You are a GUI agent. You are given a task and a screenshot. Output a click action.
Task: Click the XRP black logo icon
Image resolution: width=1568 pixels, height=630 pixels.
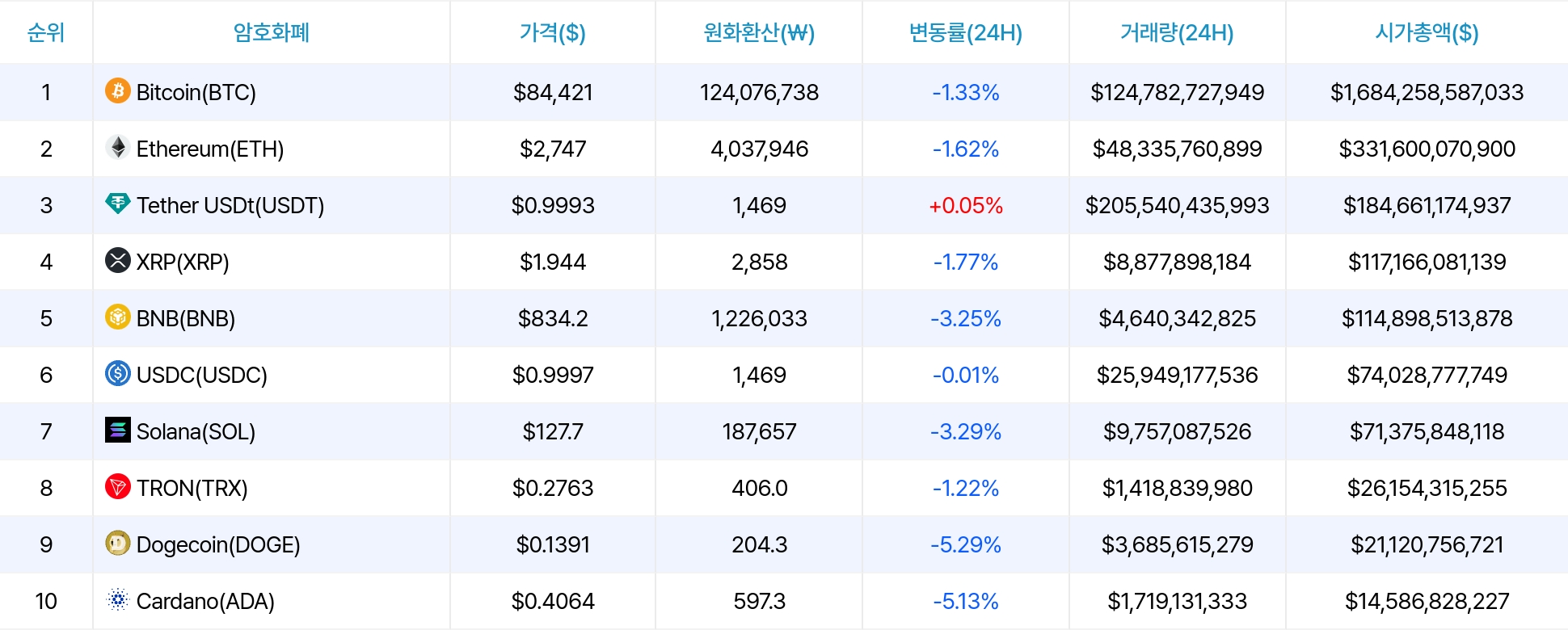point(118,260)
